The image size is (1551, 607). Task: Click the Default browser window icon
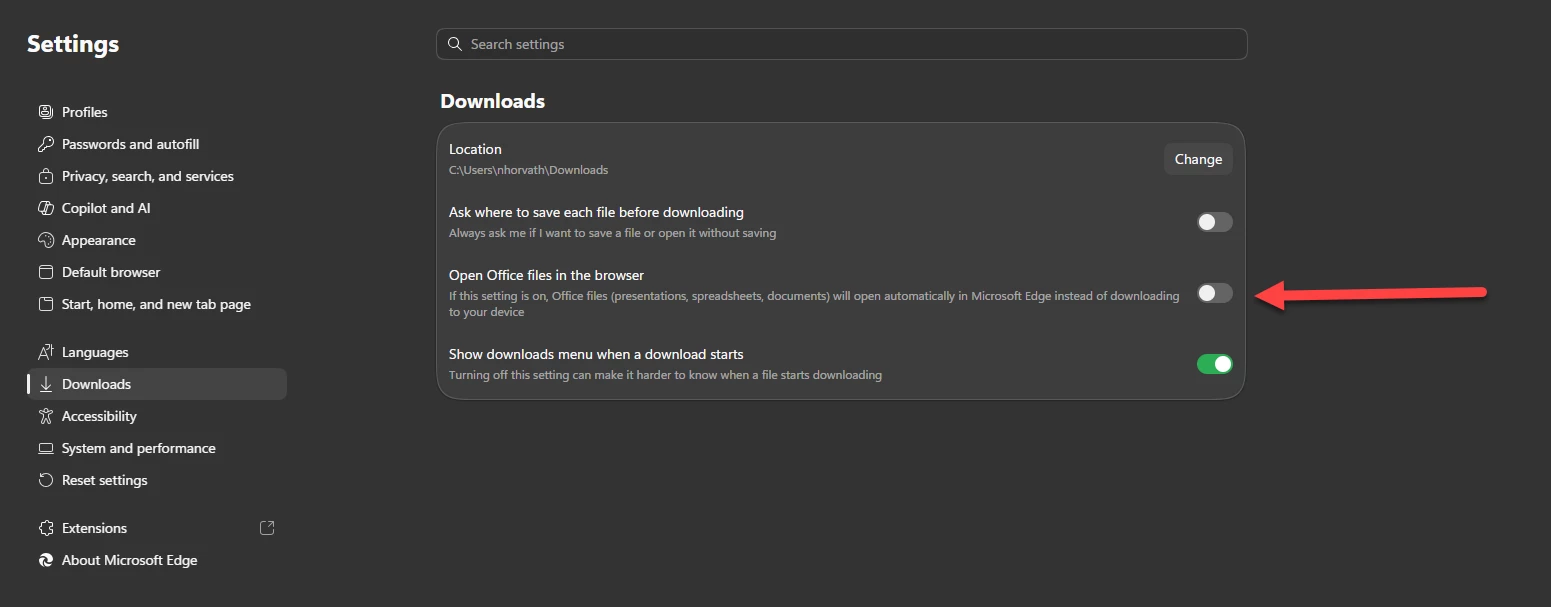[x=45, y=272]
